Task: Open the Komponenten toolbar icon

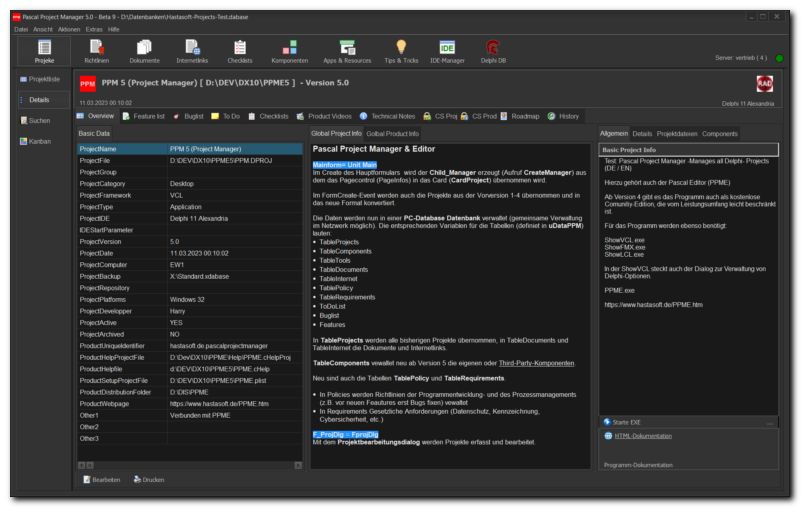Action: point(290,51)
